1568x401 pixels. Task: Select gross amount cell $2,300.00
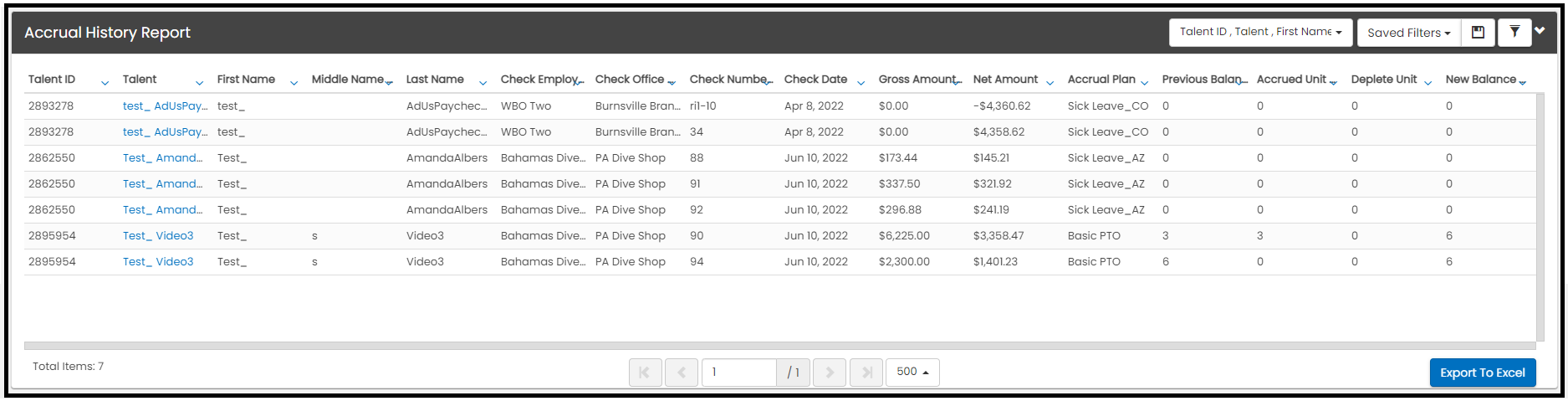pyautogui.click(x=904, y=262)
